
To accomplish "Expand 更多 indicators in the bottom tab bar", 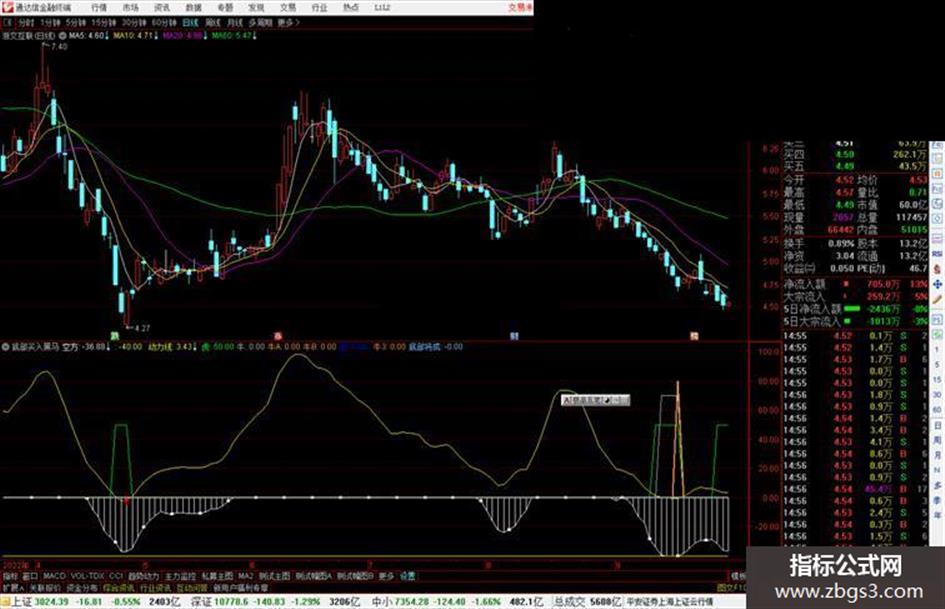I will tap(386, 576).
